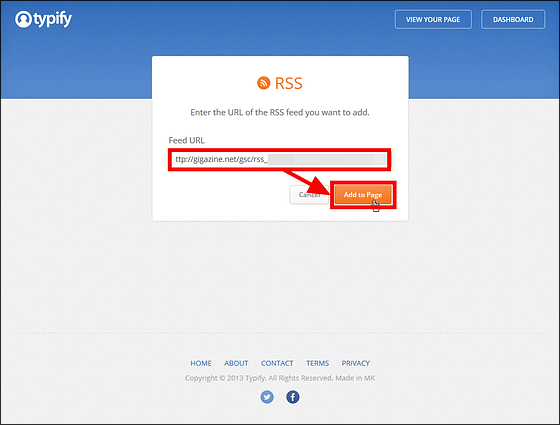Click the Typify copyright notice text
Image resolution: width=560 pixels, height=425 pixels.
280,378
